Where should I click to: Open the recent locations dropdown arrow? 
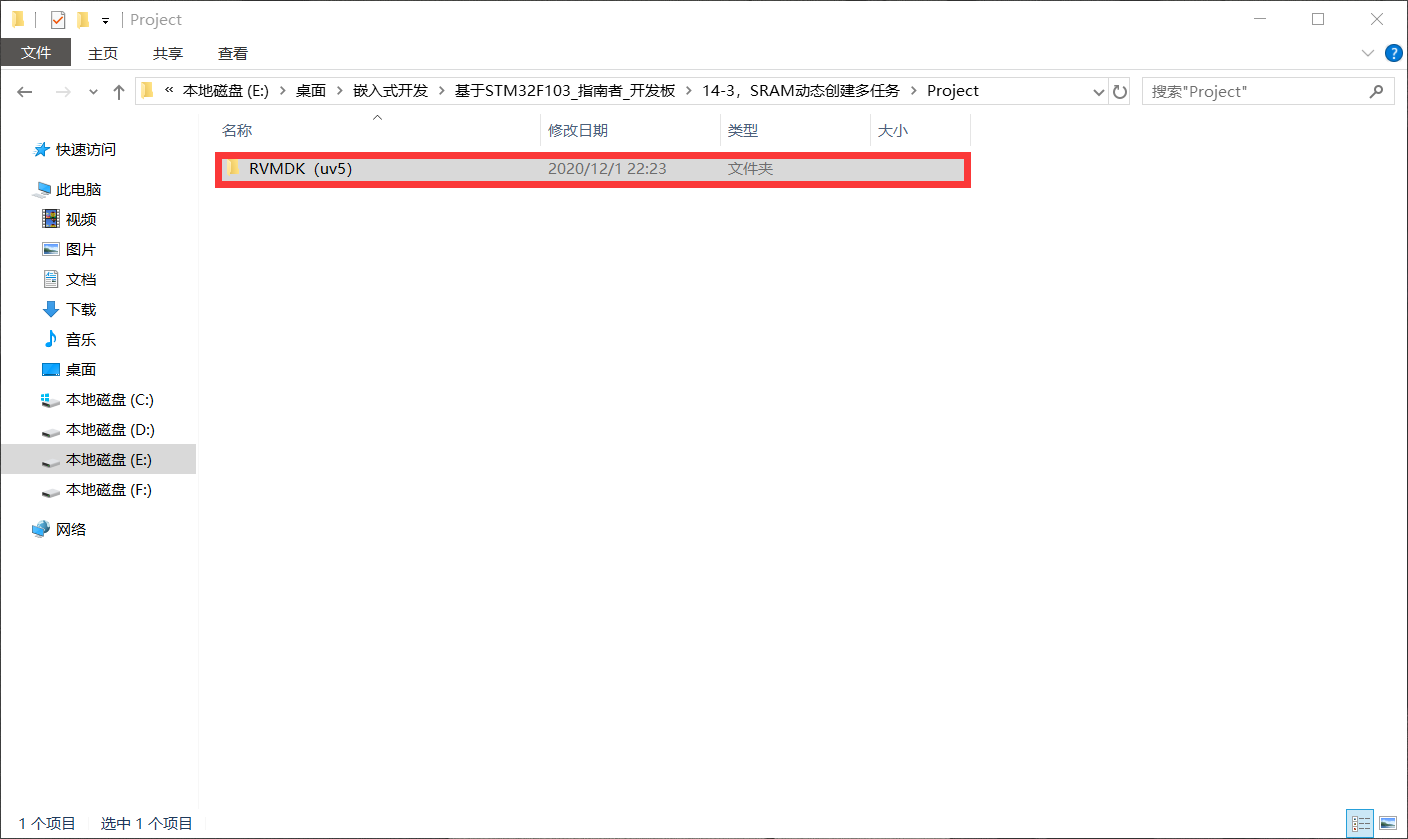tap(93, 92)
